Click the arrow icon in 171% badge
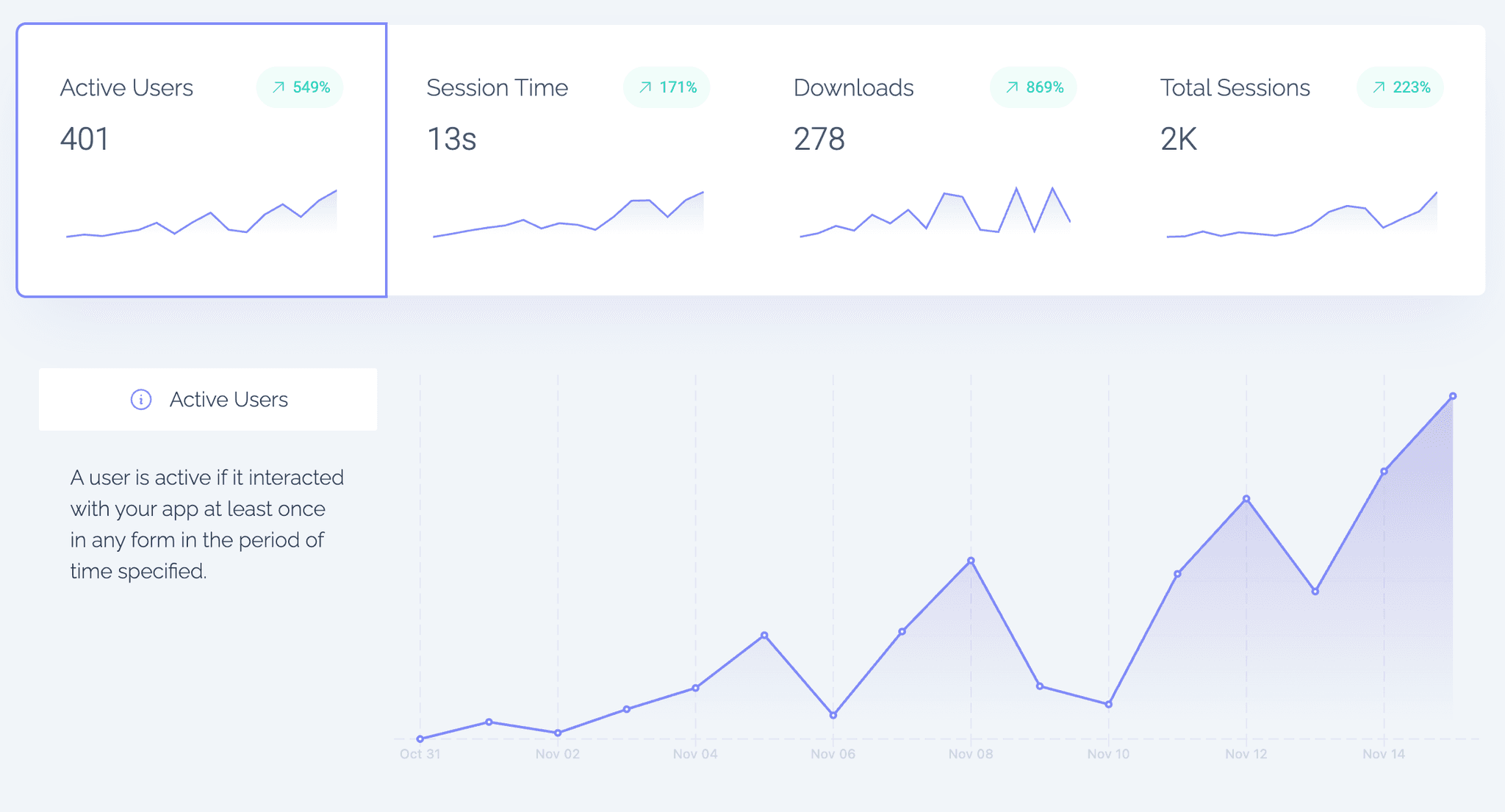This screenshot has width=1505, height=812. (645, 87)
